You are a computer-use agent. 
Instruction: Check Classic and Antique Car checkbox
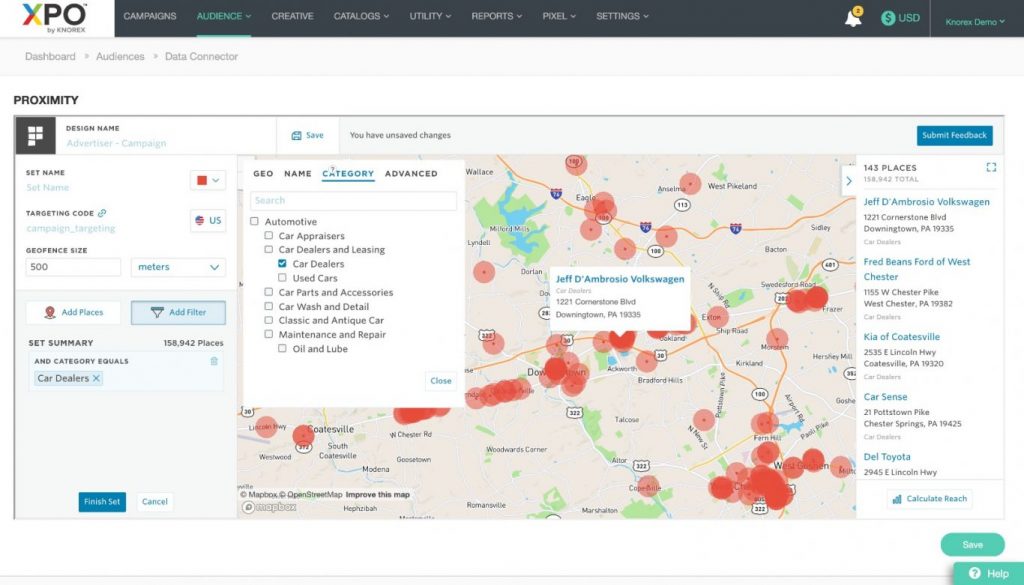point(268,320)
